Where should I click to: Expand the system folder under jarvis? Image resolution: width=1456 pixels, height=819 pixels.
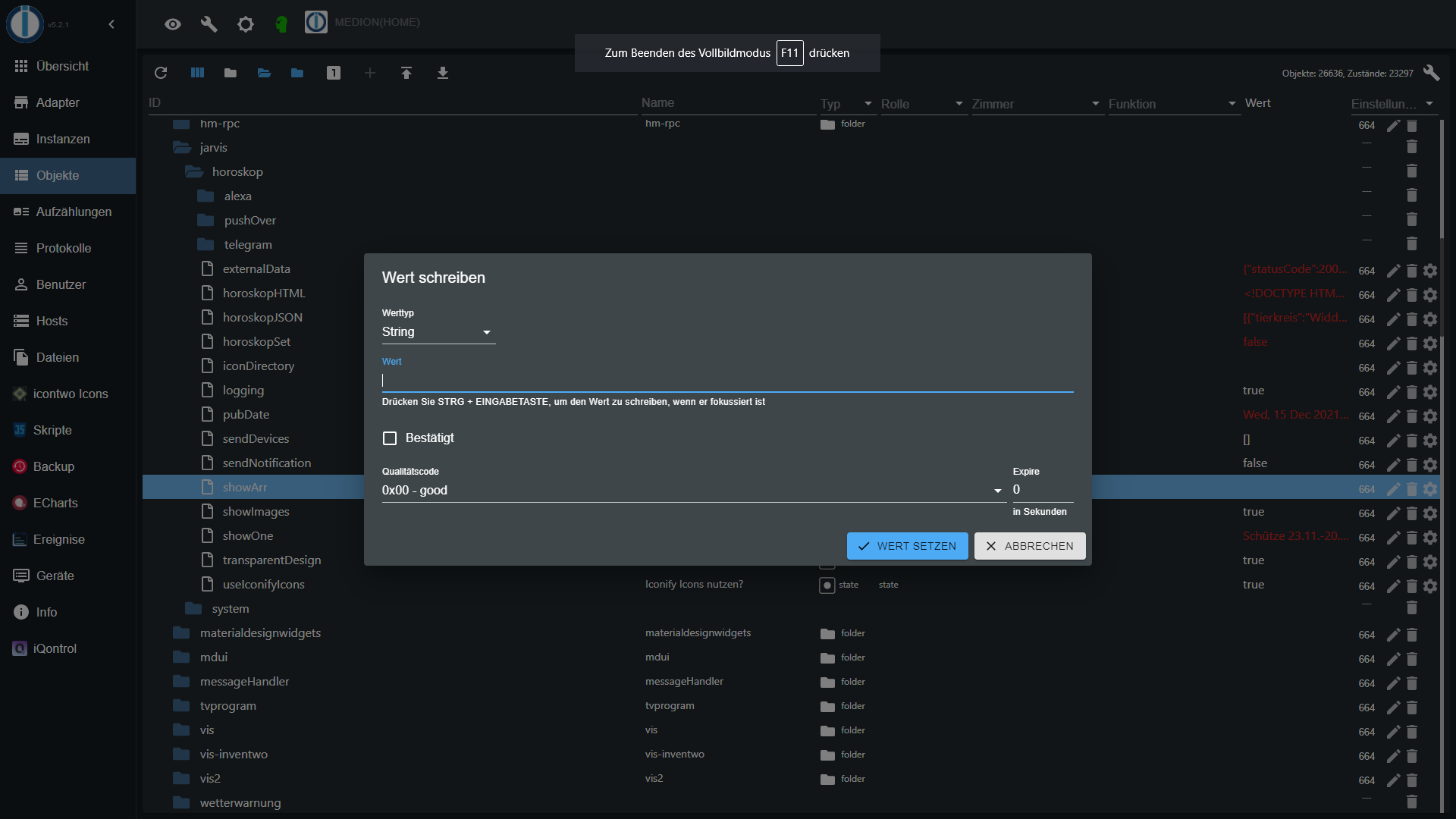click(x=193, y=608)
